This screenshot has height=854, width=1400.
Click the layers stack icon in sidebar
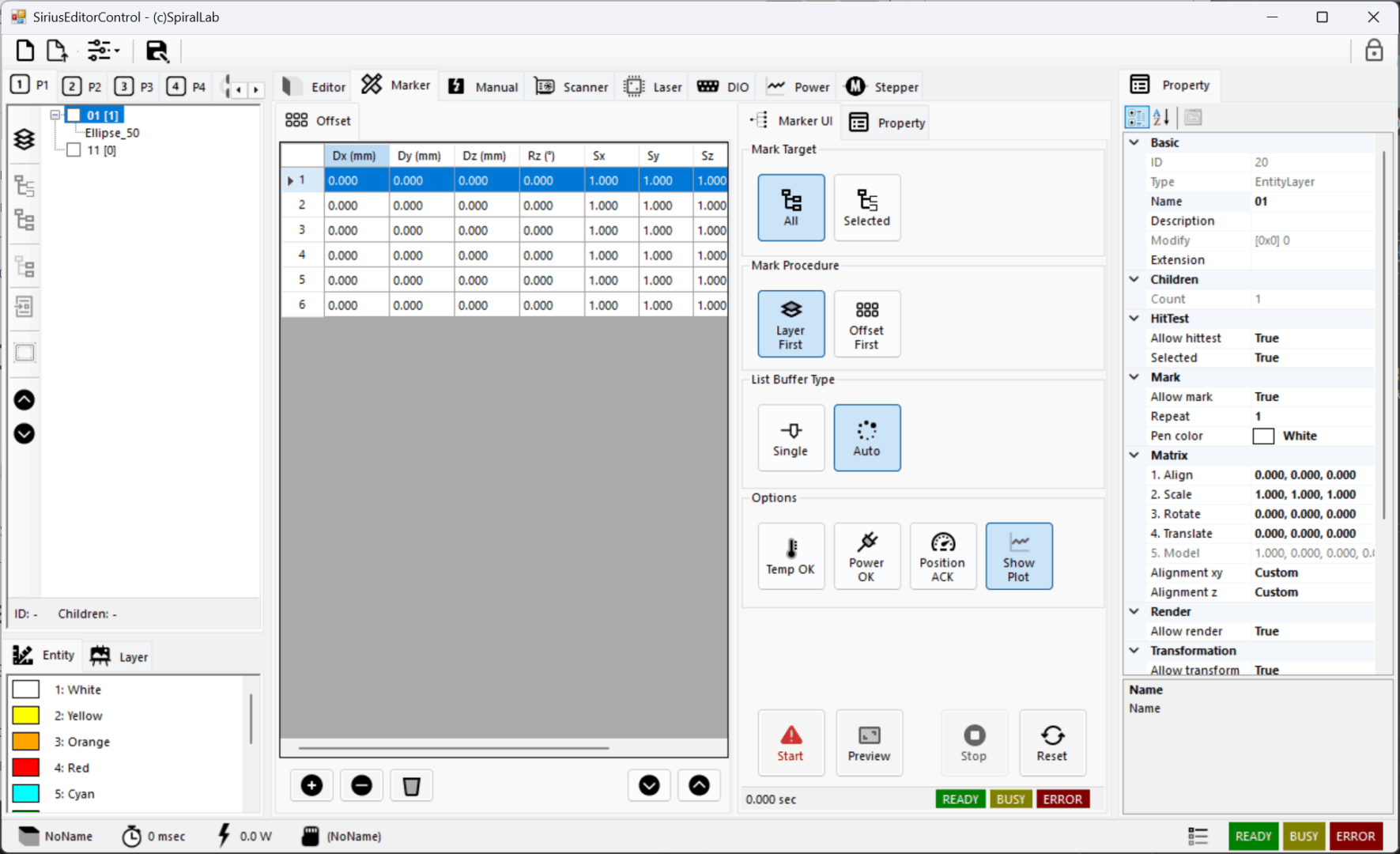[25, 139]
